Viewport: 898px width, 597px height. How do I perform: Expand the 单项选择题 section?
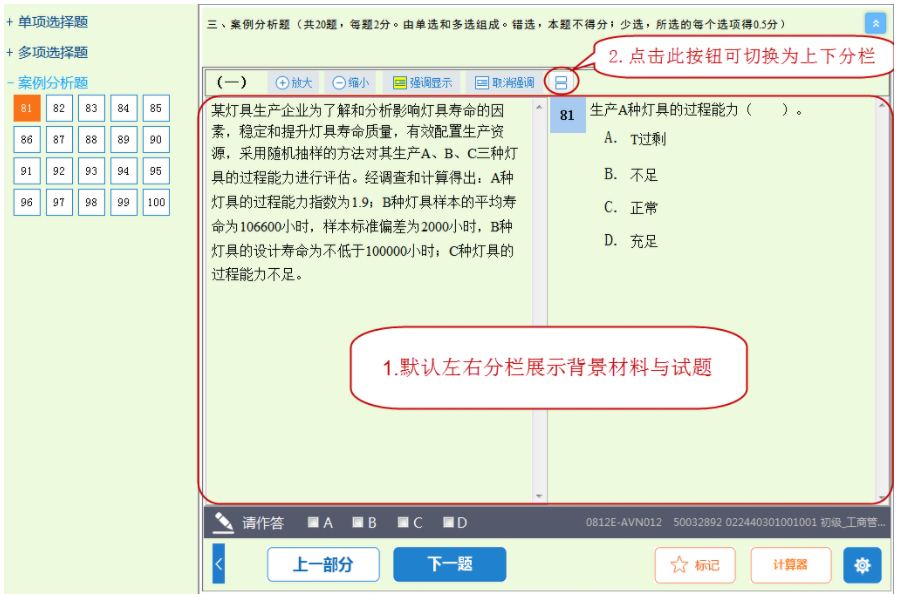point(47,22)
